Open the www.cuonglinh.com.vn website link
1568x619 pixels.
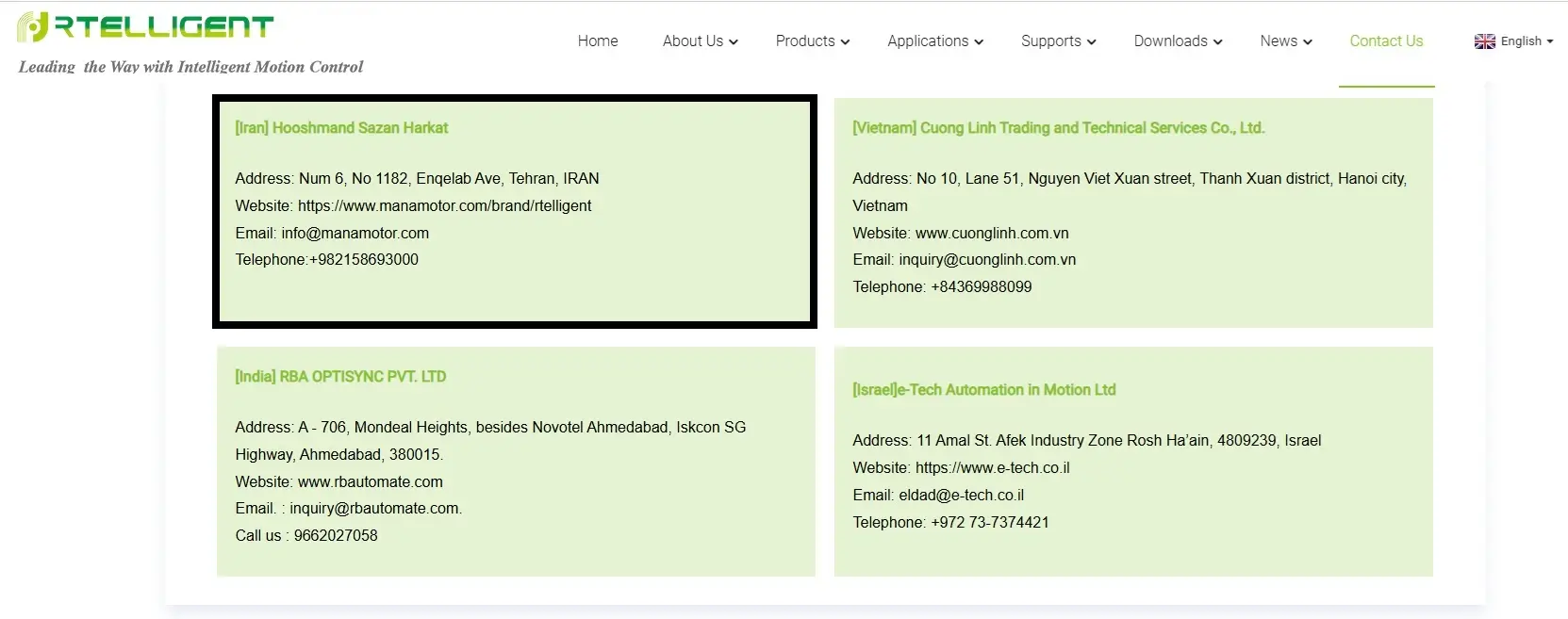tap(992, 234)
